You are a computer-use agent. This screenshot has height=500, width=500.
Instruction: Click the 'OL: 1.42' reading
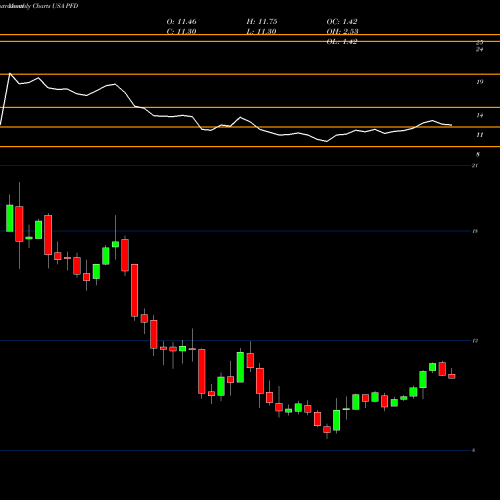pyautogui.click(x=342, y=41)
